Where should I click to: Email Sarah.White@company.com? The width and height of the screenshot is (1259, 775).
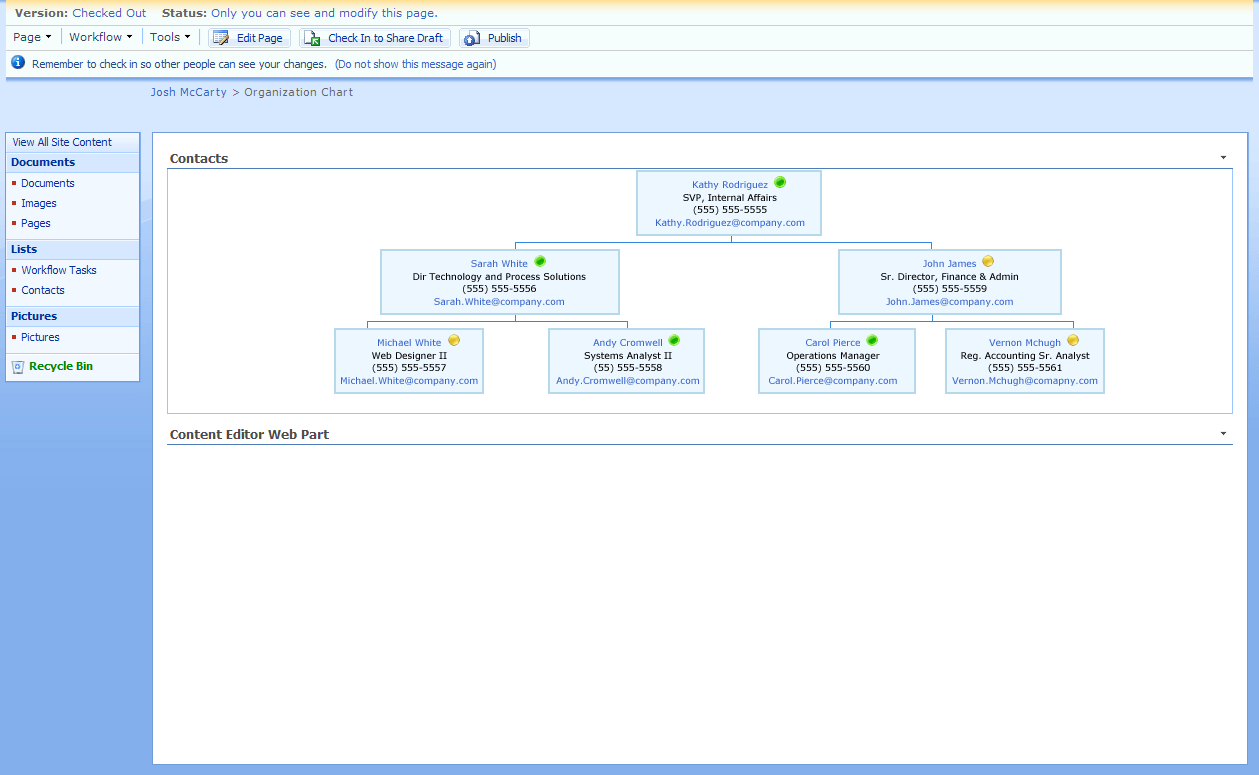499,301
